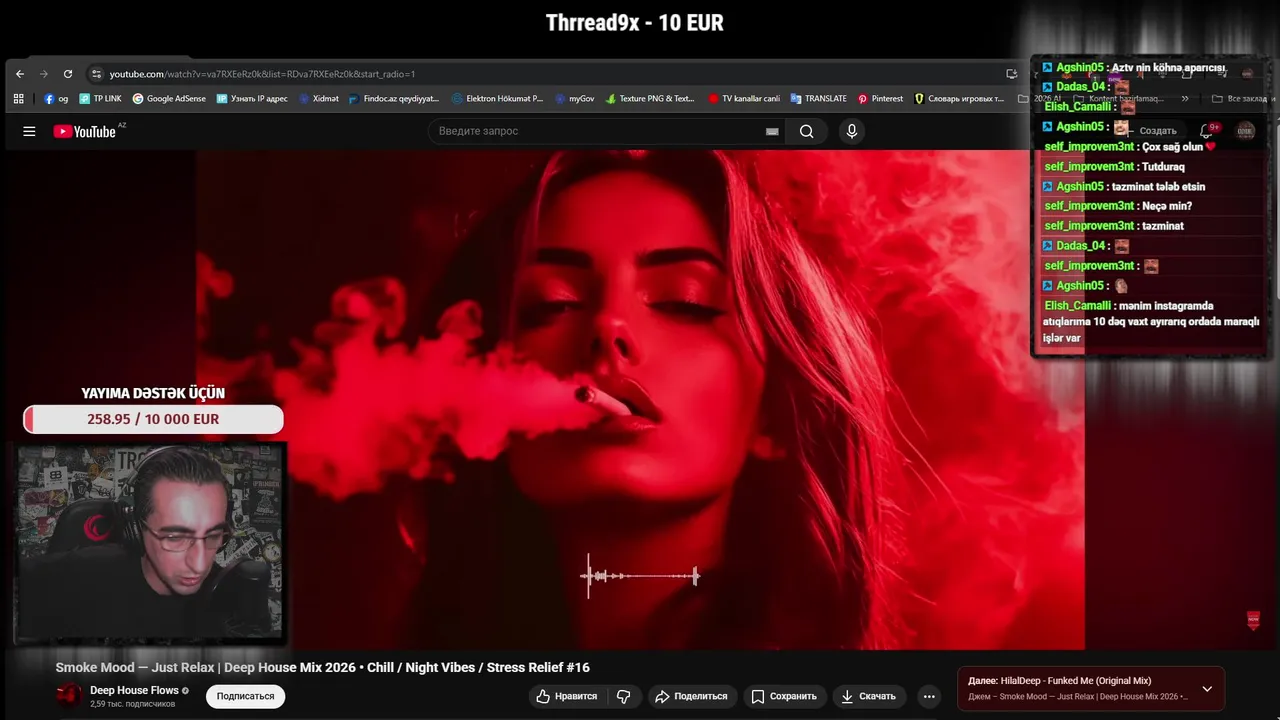The image size is (1280, 720).
Task: Open the Xidmət bookmark
Action: (x=319, y=99)
